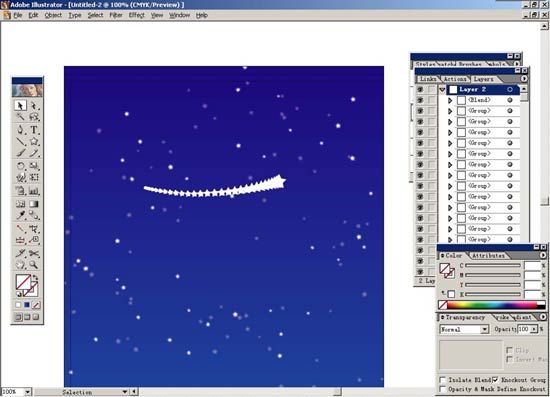Open the Transparency panel flyout menu
The width and height of the screenshot is (550, 397).
[543, 317]
